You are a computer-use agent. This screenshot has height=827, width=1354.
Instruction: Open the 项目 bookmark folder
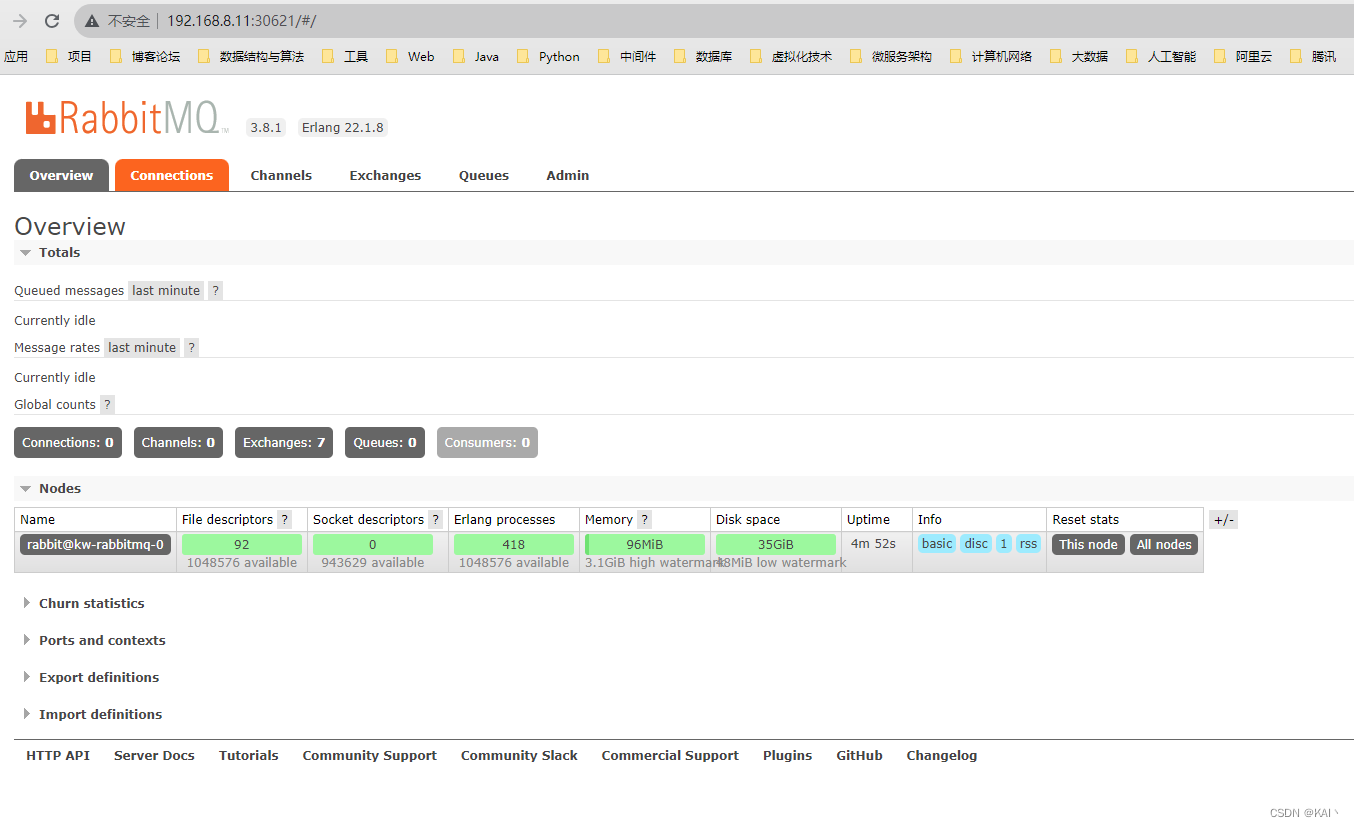point(69,57)
